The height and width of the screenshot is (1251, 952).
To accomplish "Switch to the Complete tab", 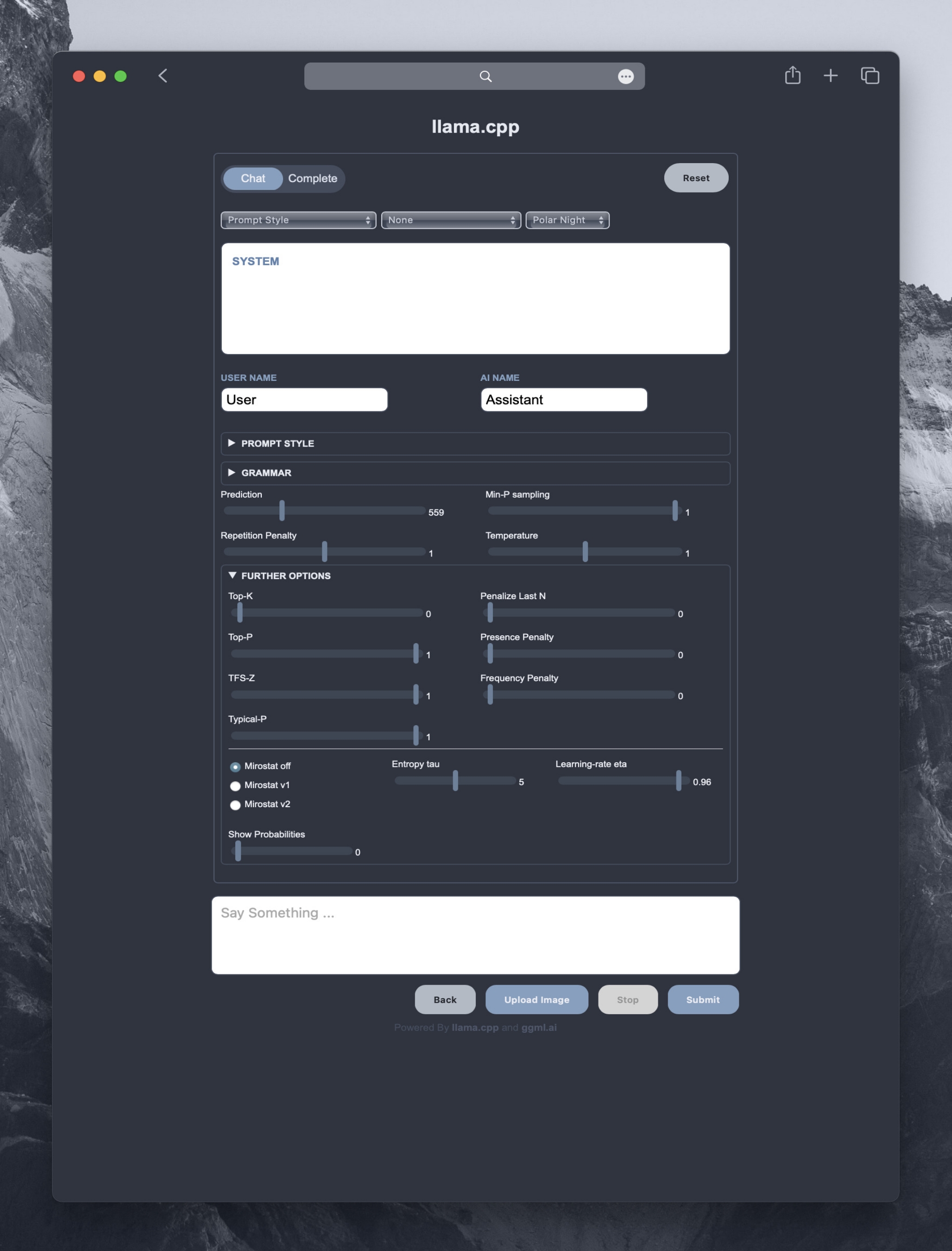I will tap(312, 179).
